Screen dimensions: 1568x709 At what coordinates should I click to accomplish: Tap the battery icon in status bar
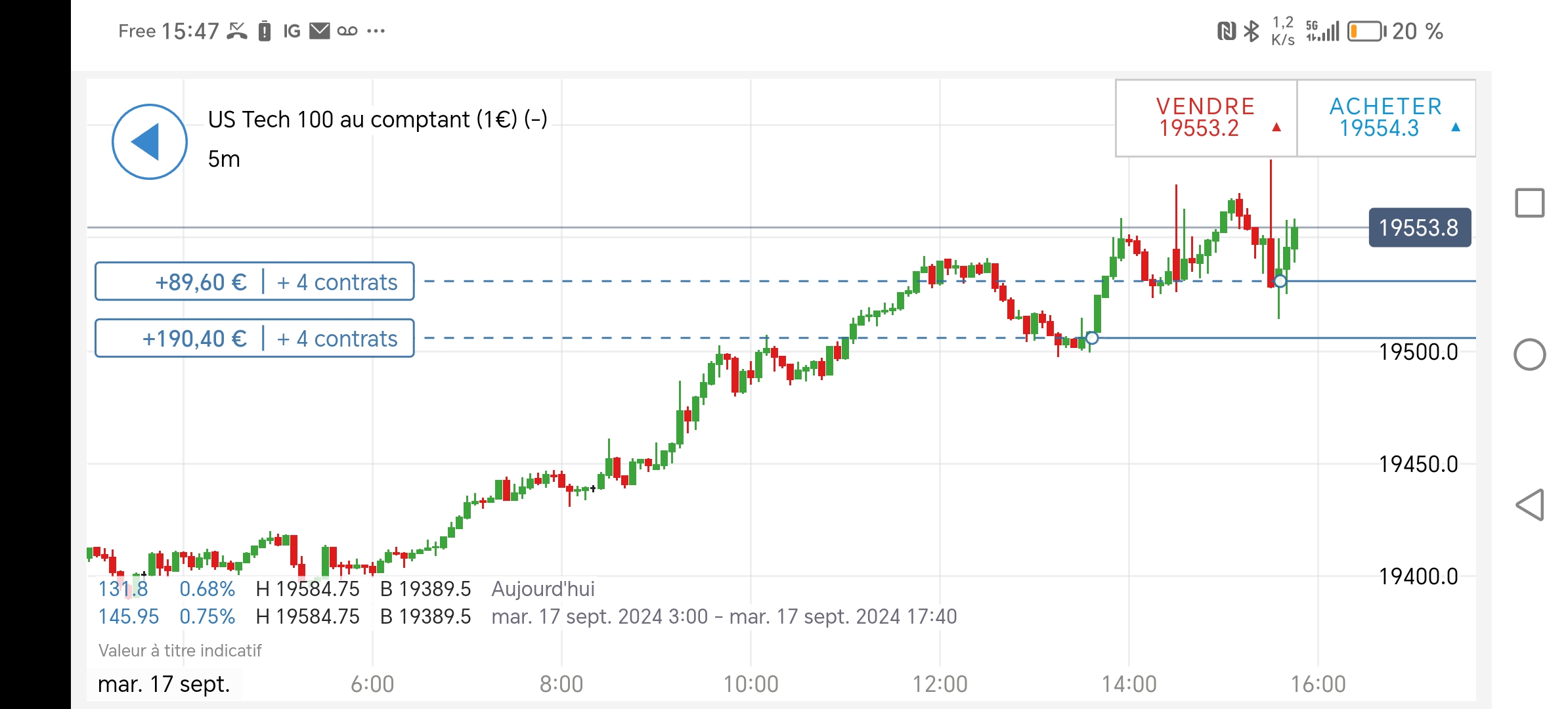[x=1366, y=31]
